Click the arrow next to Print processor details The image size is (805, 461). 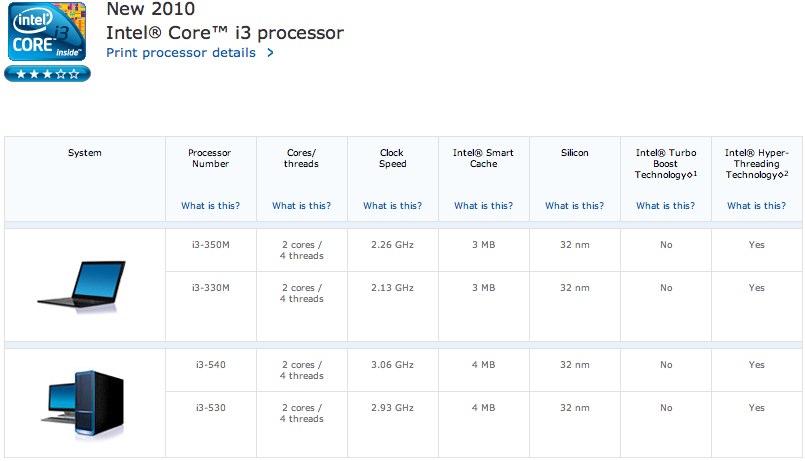[270, 53]
